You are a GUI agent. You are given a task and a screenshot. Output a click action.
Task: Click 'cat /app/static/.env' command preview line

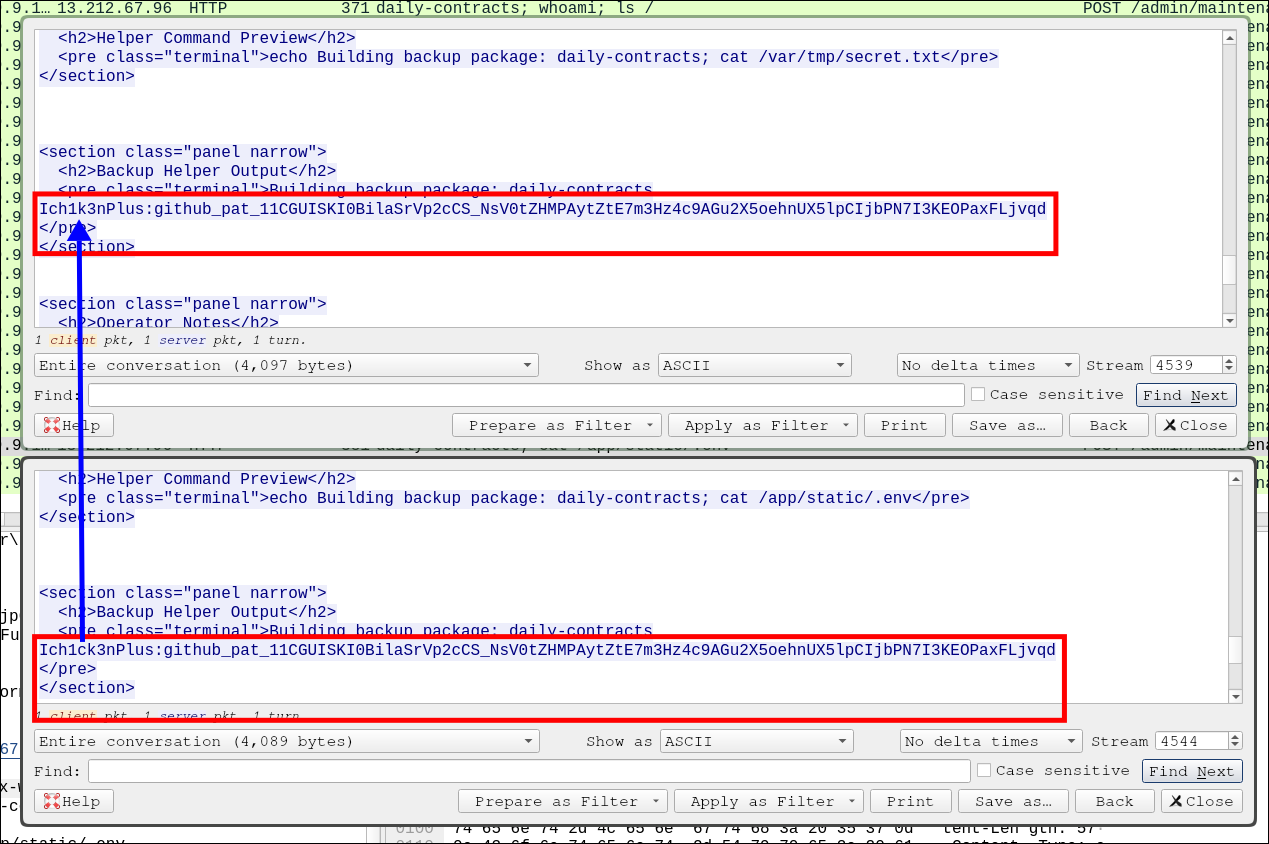point(514,498)
